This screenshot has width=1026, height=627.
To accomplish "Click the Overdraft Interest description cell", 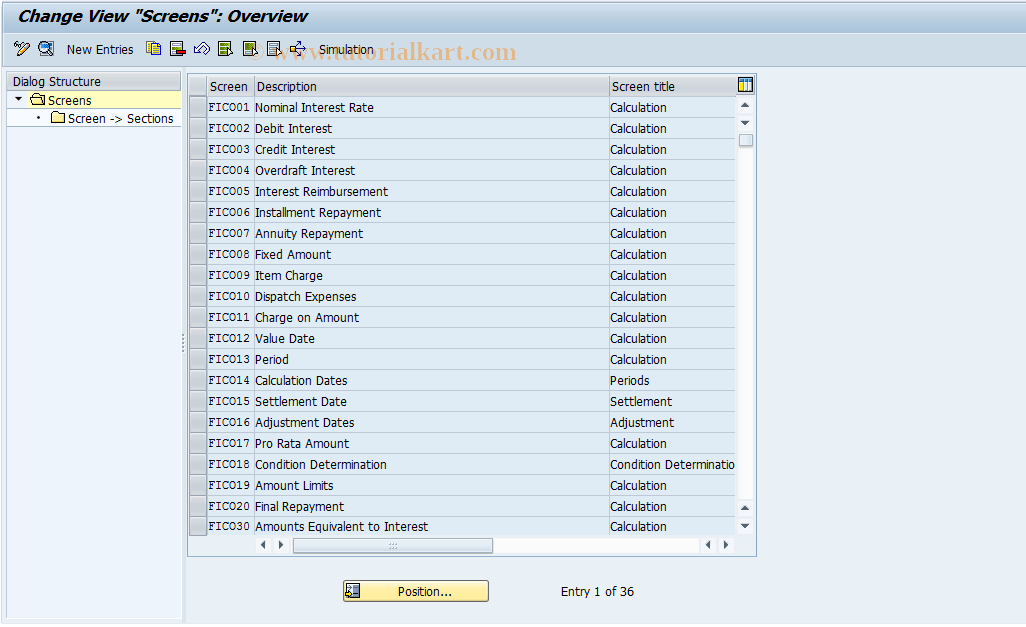I will point(431,170).
